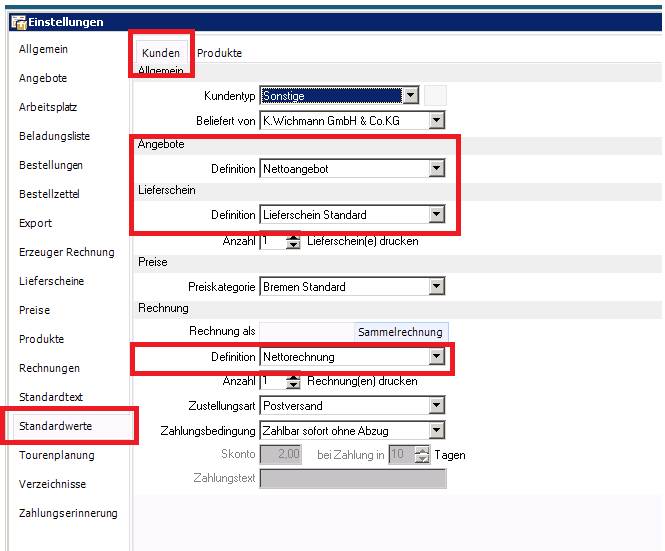Increase the Lieferschein Anzahl spinner
665x551 pixels.
pyautogui.click(x=293, y=238)
